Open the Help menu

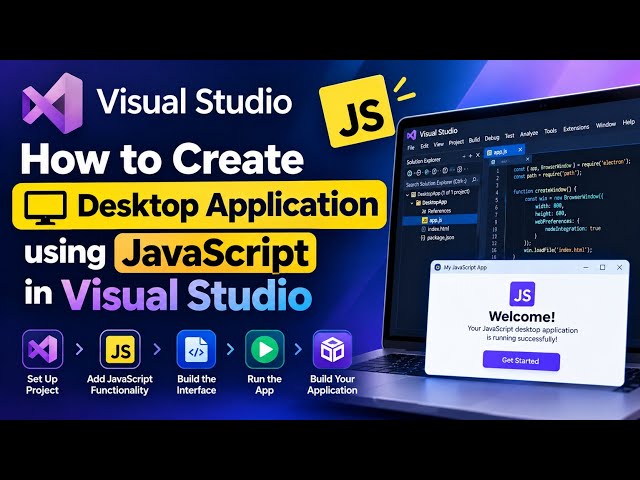628,122
